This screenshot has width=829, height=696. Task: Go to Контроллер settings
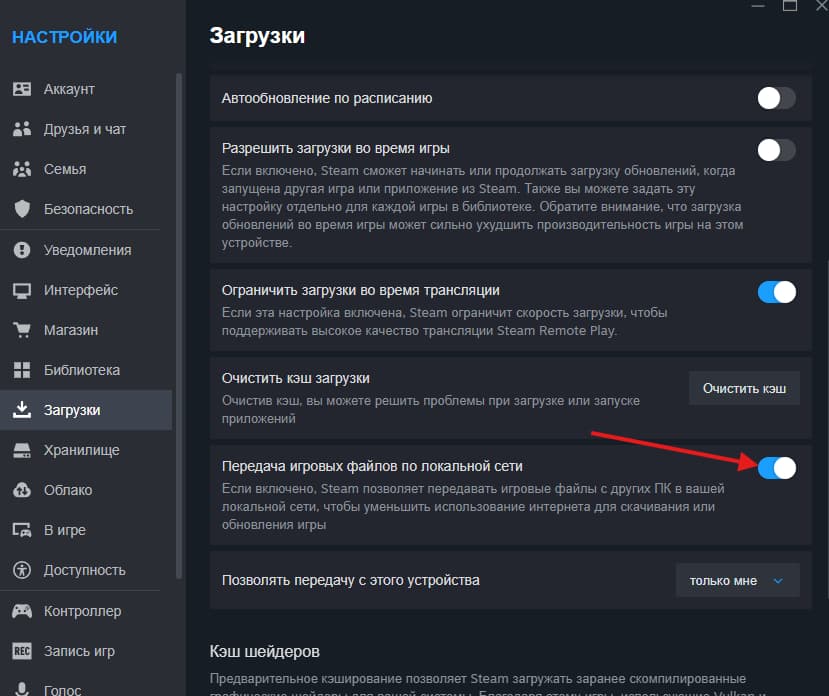86,611
